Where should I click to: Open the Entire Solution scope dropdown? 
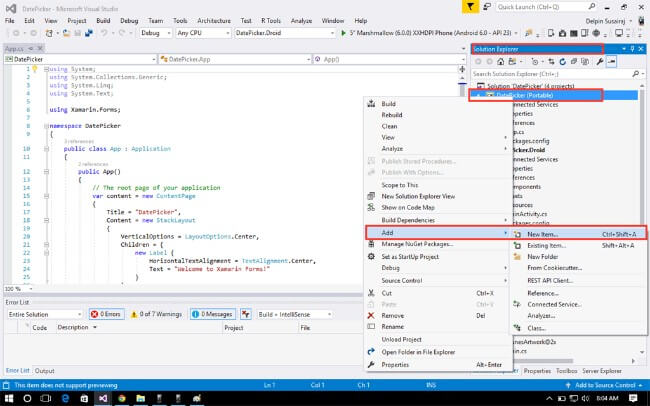point(45,314)
